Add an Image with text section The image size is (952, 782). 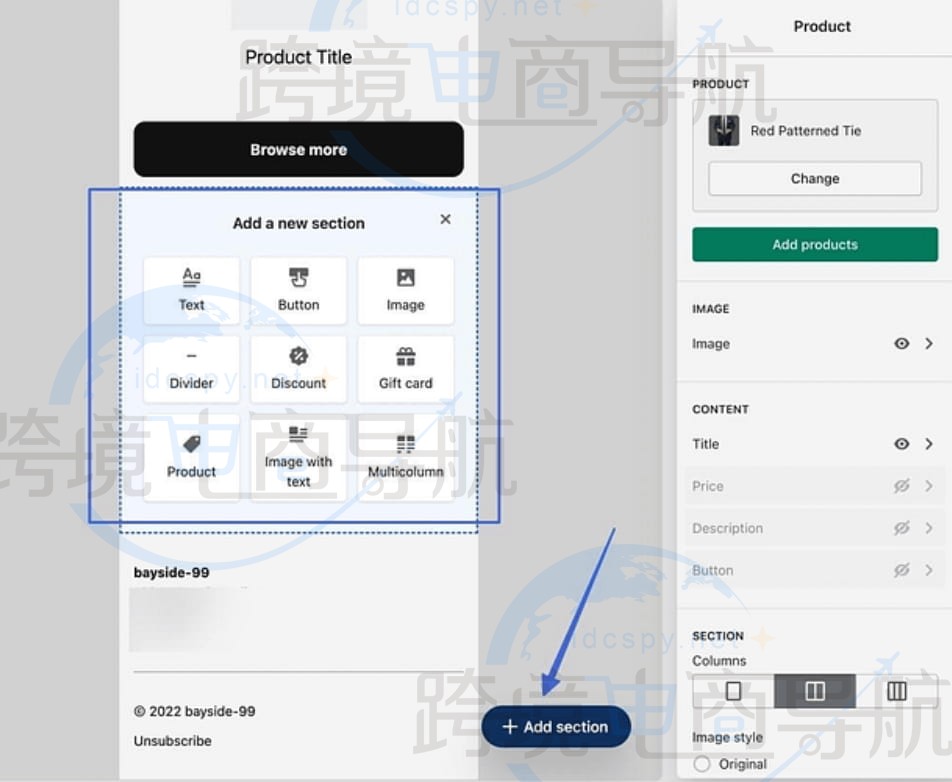coord(298,458)
